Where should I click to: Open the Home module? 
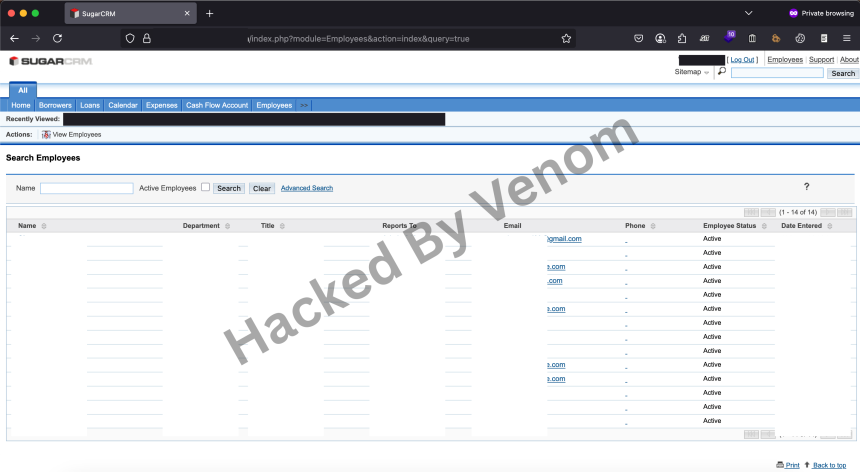(x=21, y=105)
